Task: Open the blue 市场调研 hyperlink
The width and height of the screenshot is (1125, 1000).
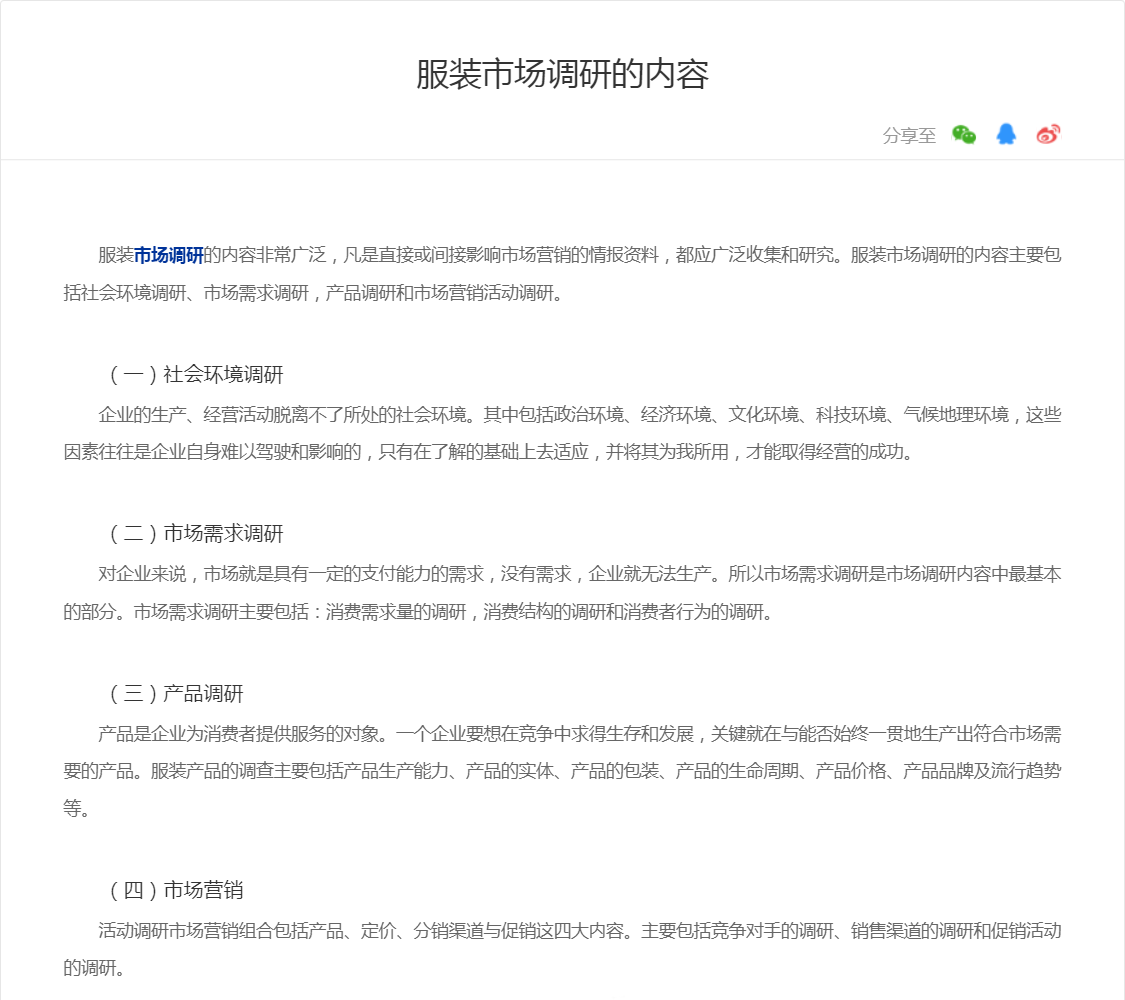Action: [169, 255]
